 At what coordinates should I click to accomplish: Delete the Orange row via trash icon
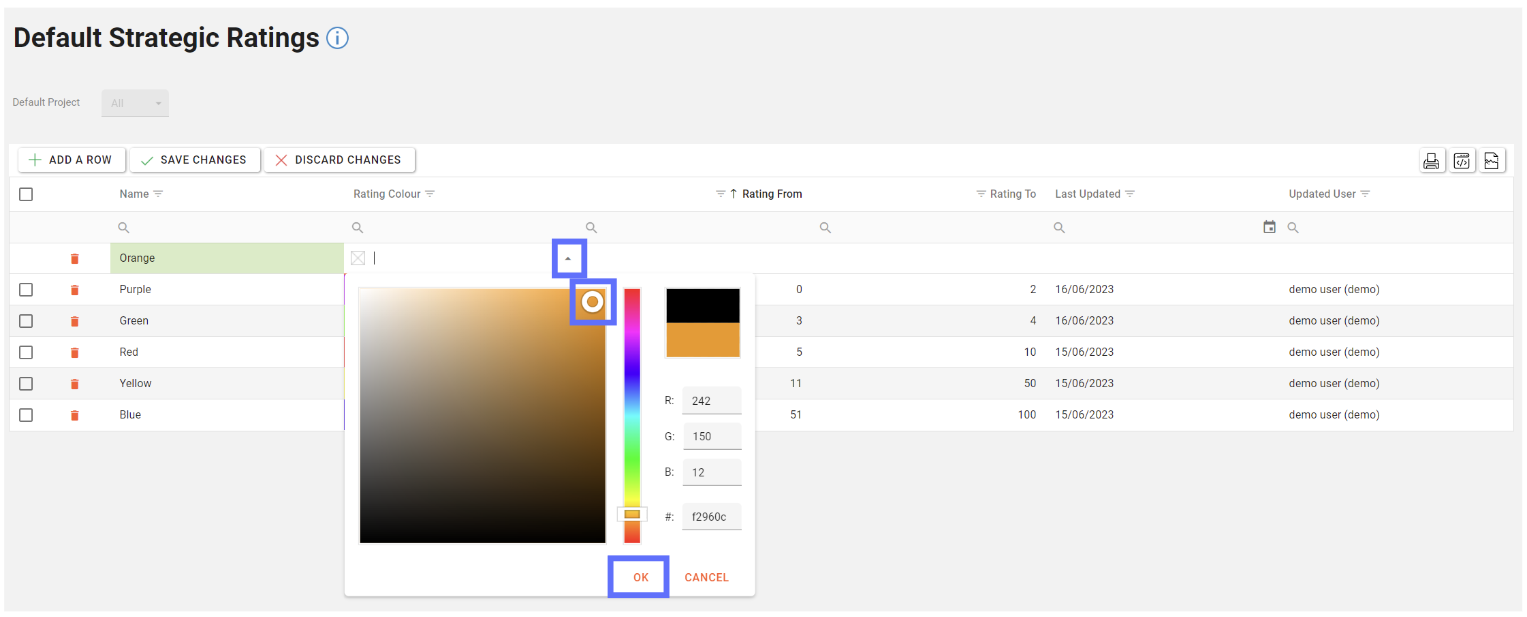click(x=74, y=259)
